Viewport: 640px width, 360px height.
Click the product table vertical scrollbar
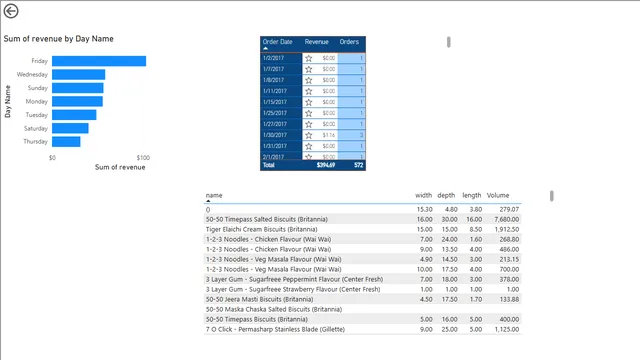(551, 196)
